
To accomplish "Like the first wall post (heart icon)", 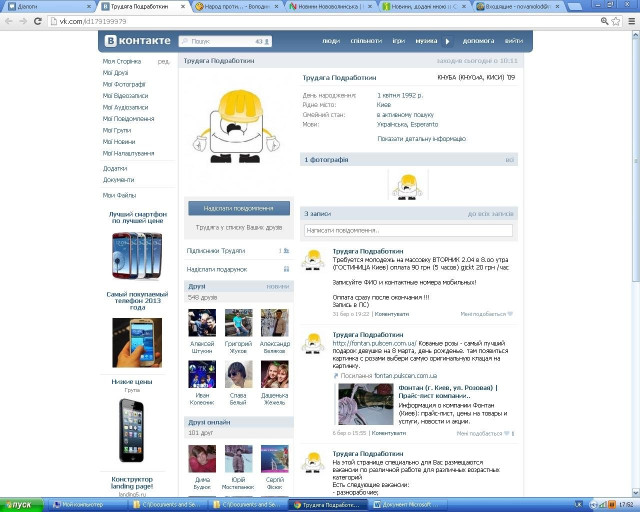I will click(x=509, y=314).
